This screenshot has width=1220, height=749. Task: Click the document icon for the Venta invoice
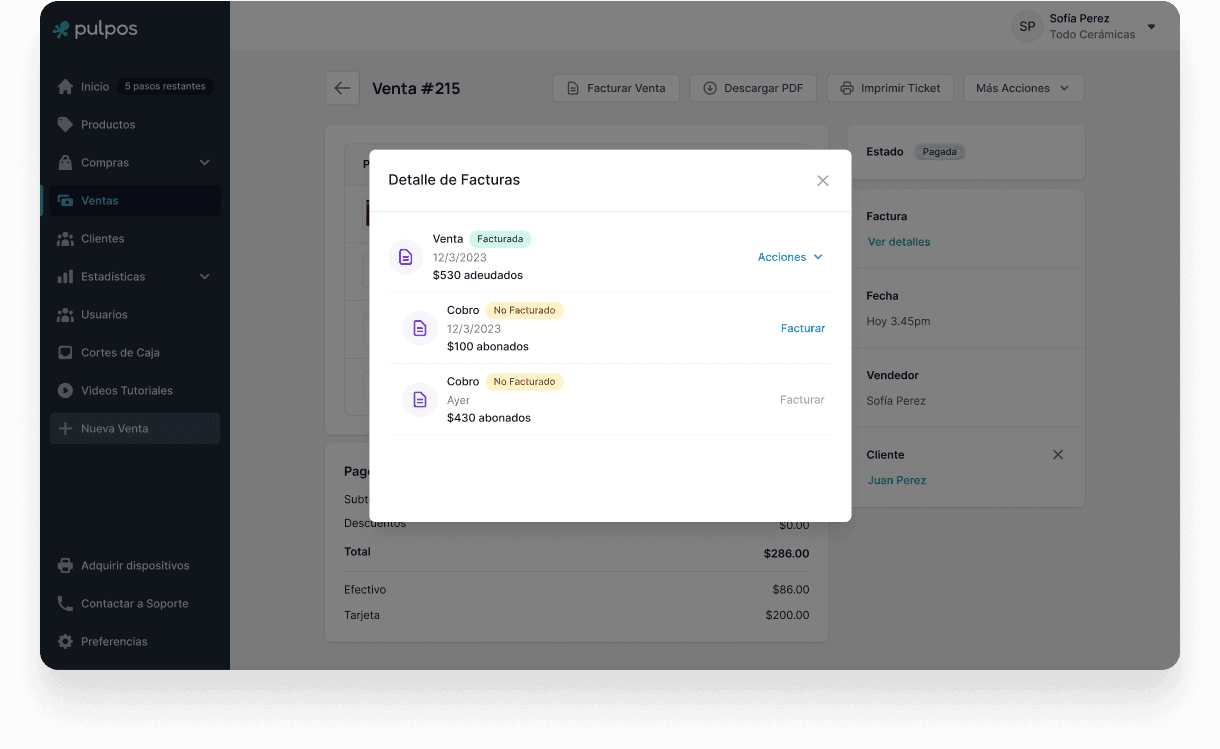405,257
